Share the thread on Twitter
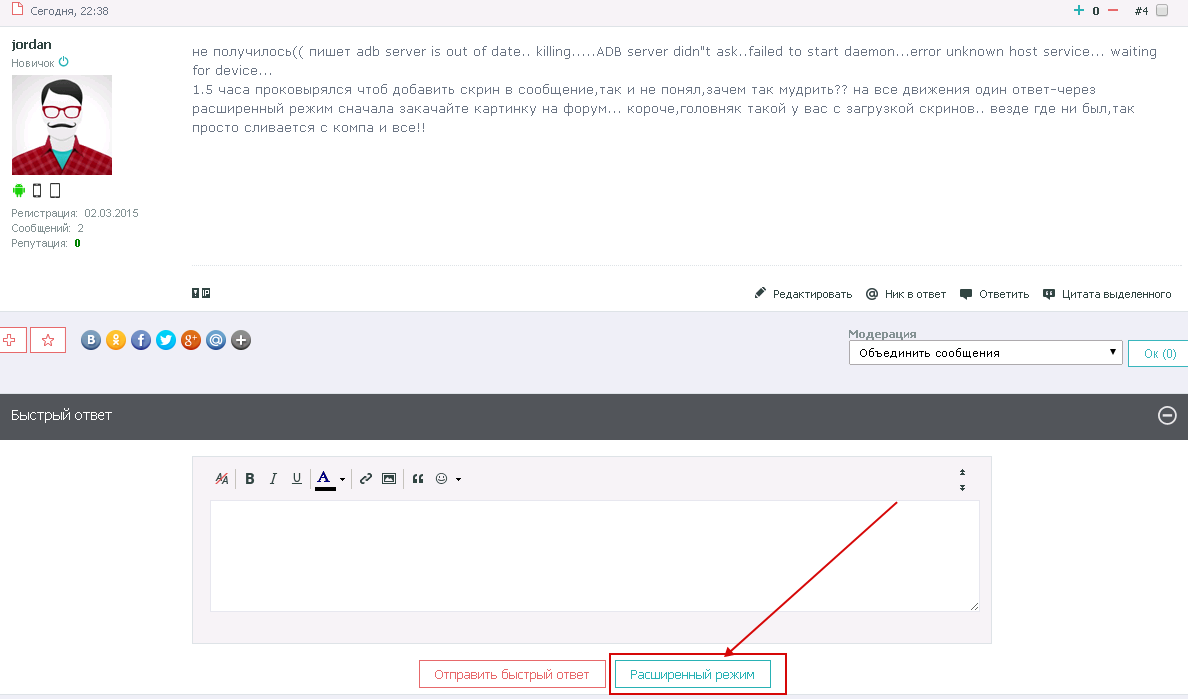The width and height of the screenshot is (1188, 699). 166,340
